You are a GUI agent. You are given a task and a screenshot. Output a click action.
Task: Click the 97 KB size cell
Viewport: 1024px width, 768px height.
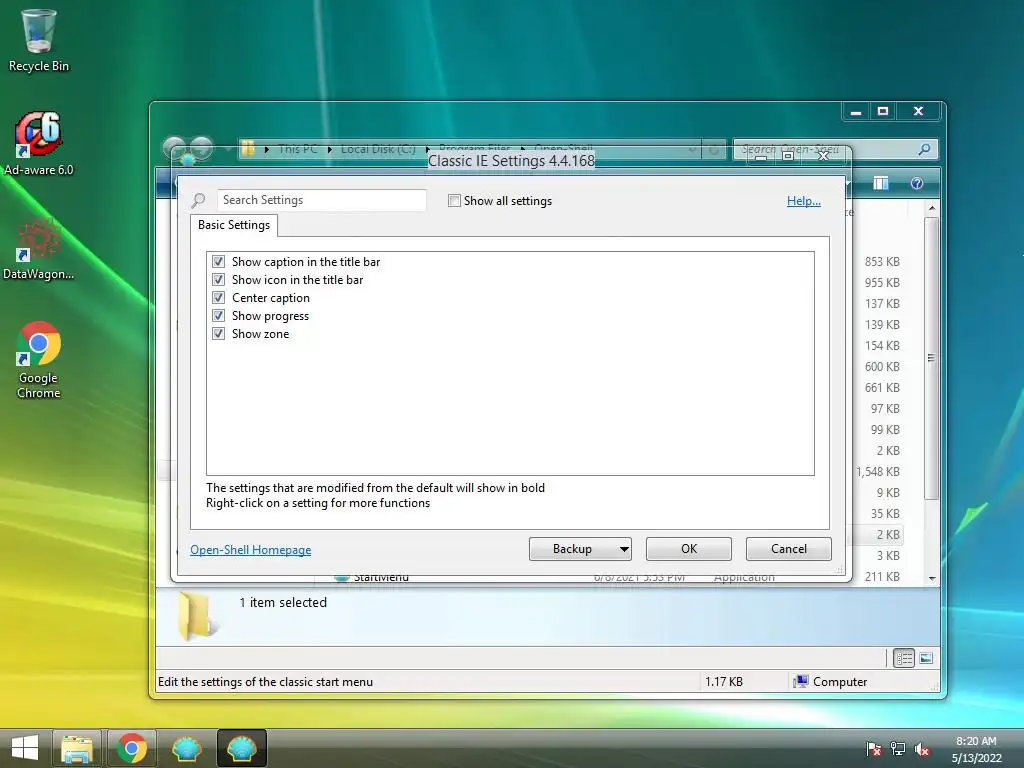pos(885,409)
